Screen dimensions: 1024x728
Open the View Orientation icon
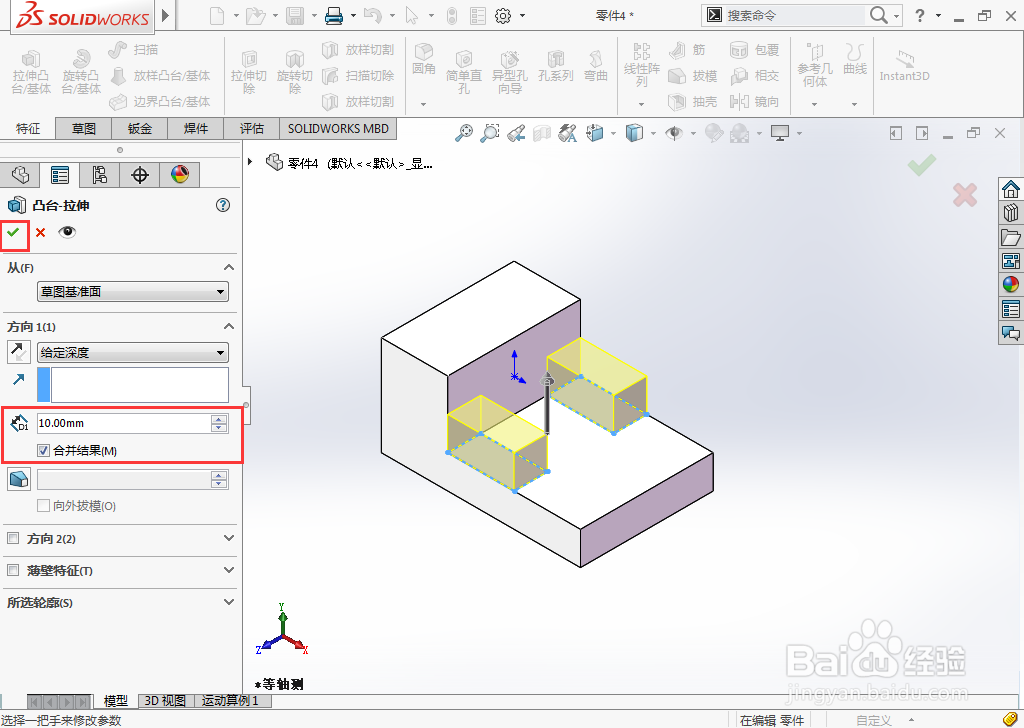(x=595, y=133)
